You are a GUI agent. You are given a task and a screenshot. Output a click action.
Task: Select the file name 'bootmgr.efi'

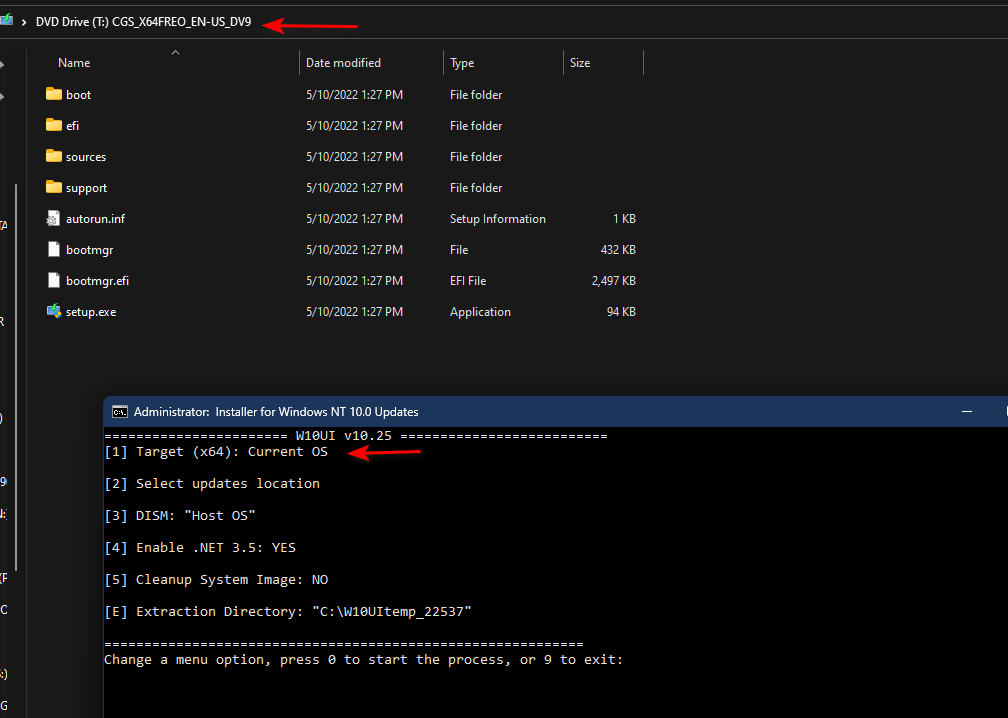click(x=97, y=281)
